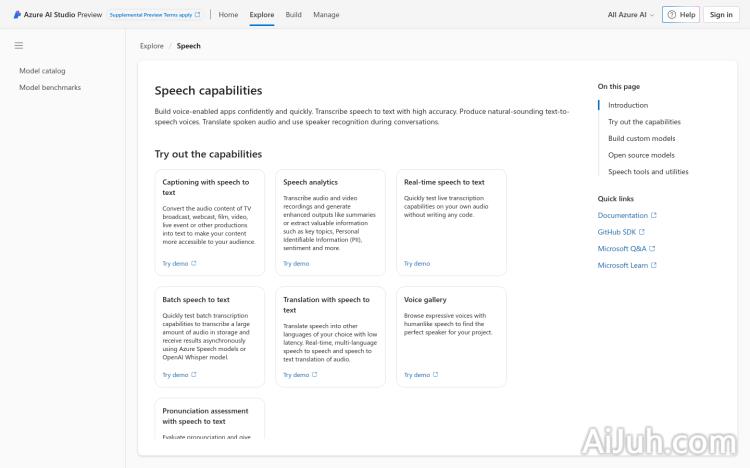The width and height of the screenshot is (750, 468).
Task: Go to the Home tab
Action: click(x=228, y=15)
